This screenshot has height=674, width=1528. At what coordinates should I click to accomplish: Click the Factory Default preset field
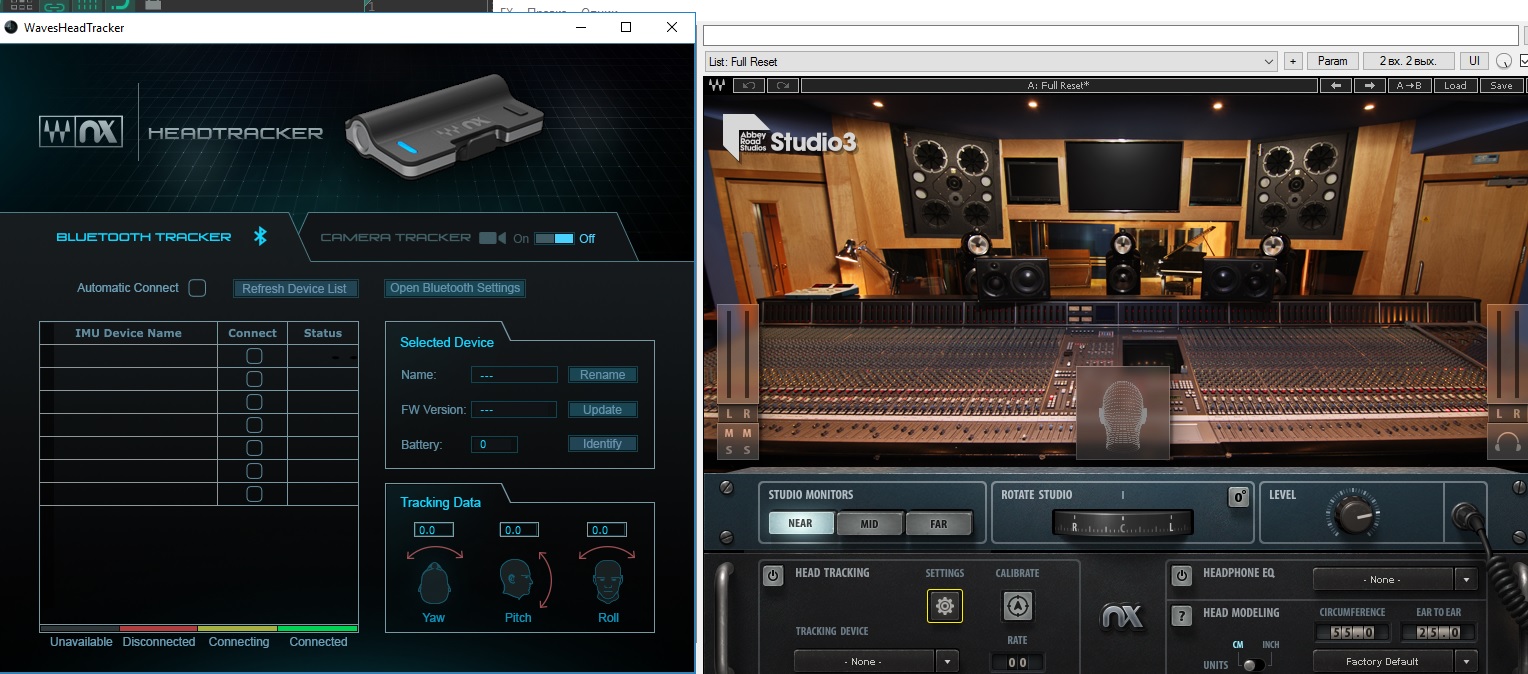[x=1383, y=661]
